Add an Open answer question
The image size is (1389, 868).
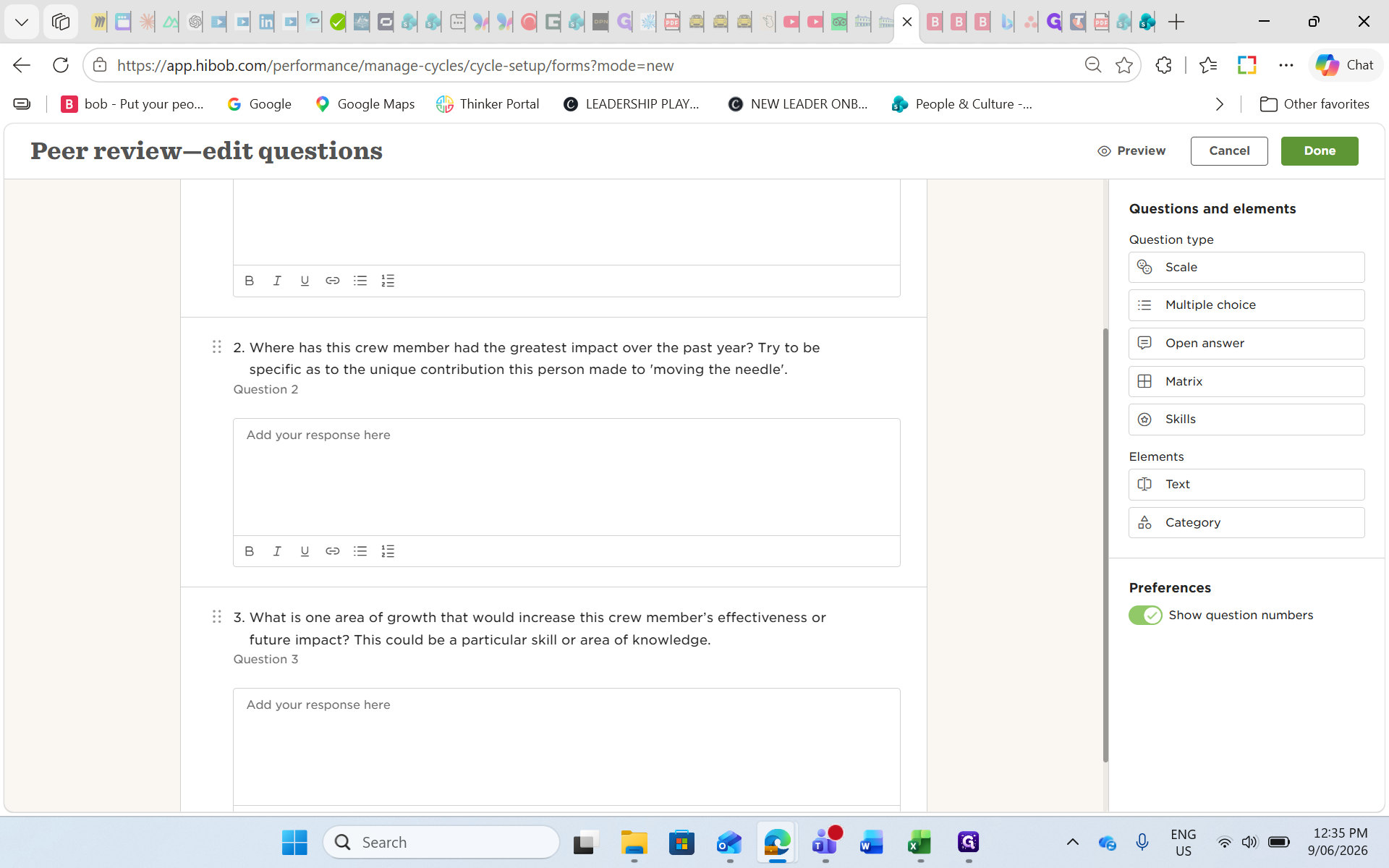point(1246,344)
